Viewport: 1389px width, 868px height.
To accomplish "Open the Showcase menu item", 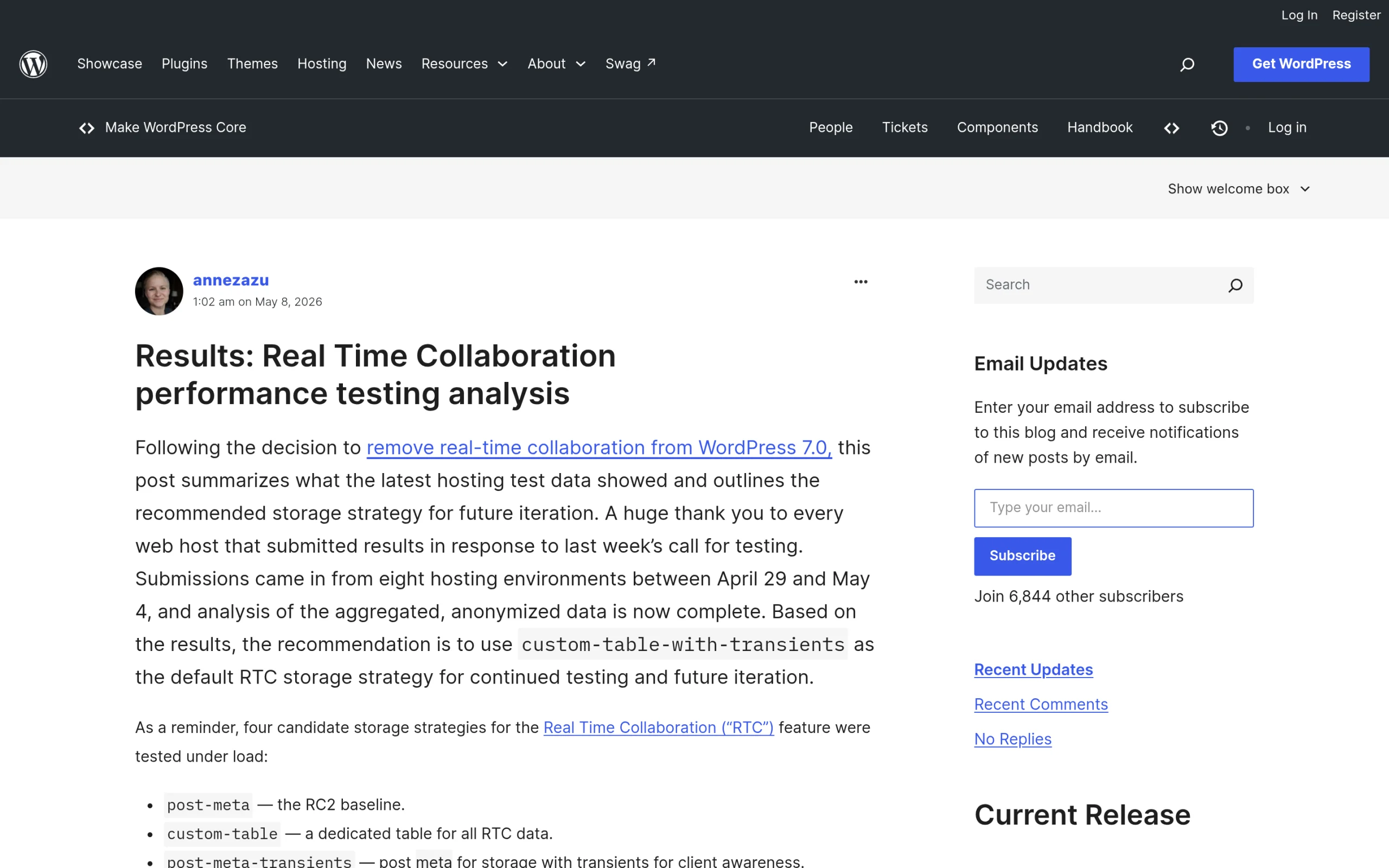I will [110, 63].
